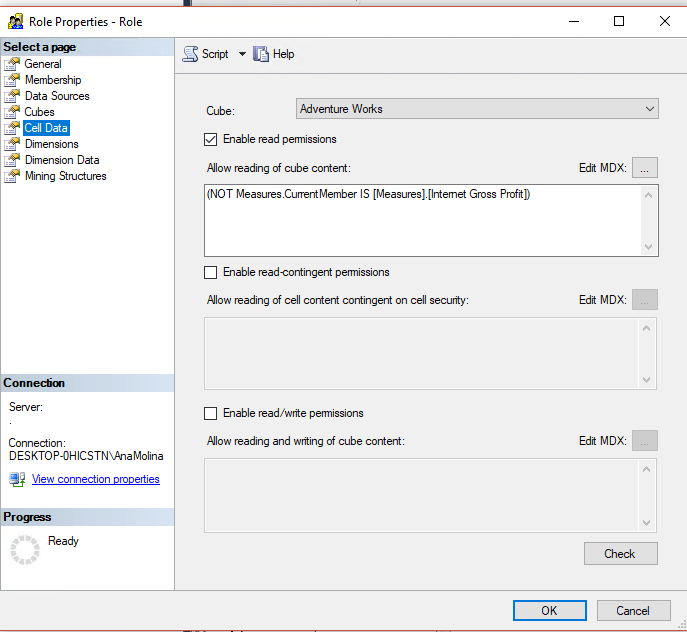Viewport: 687px width, 632px height.
Task: Check Enable read-contingent permissions
Action: (x=210, y=272)
